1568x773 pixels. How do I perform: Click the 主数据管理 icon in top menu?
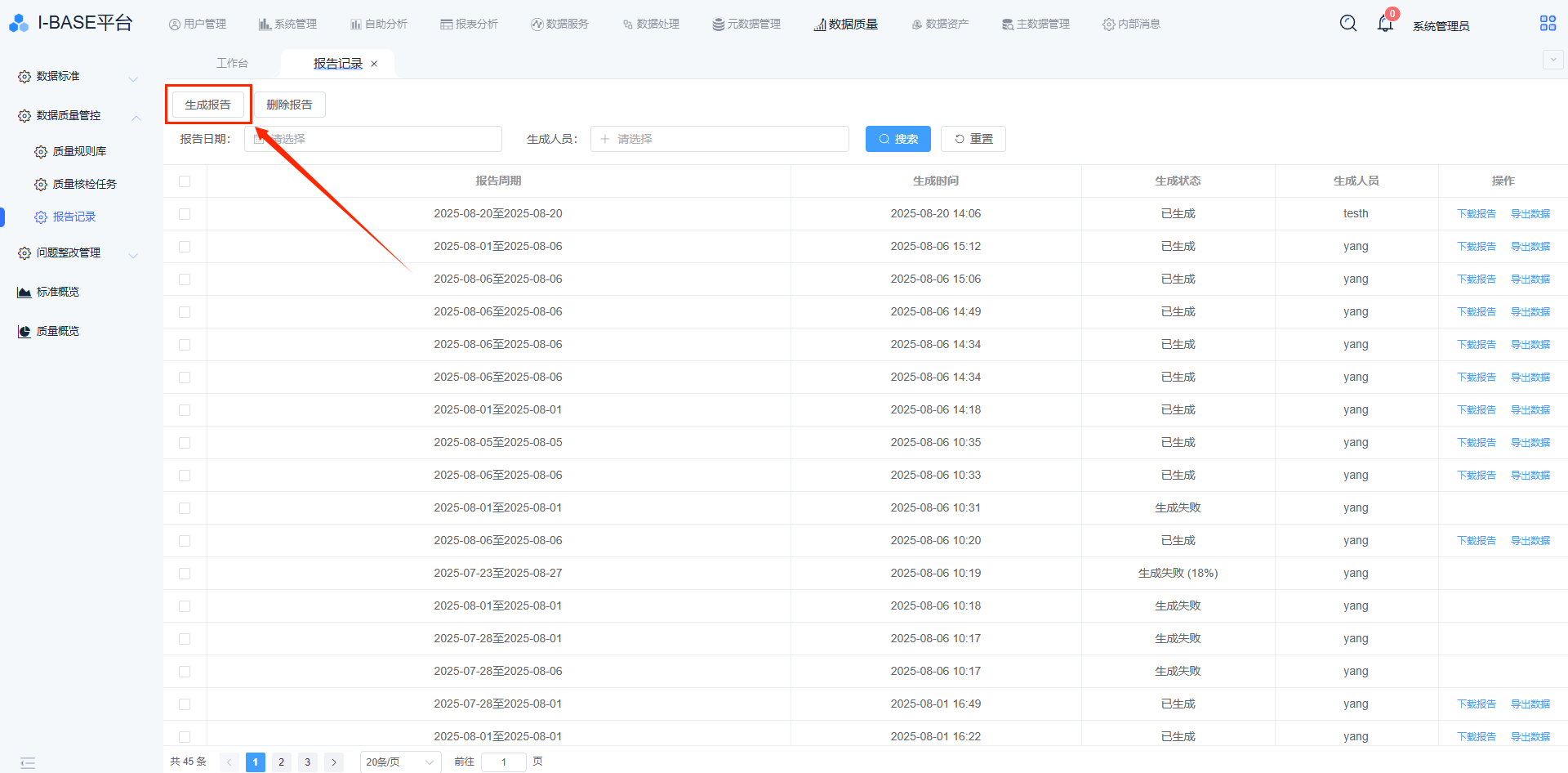tap(1008, 25)
